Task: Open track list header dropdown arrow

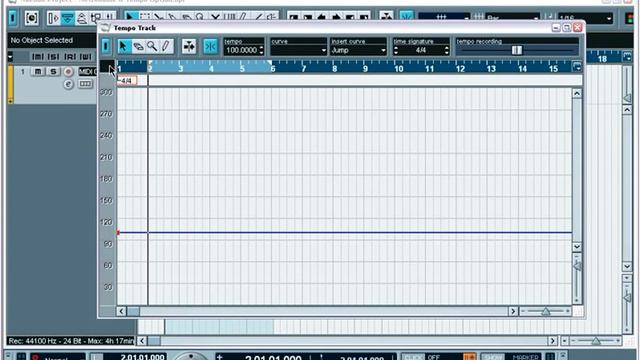Action: (11, 57)
